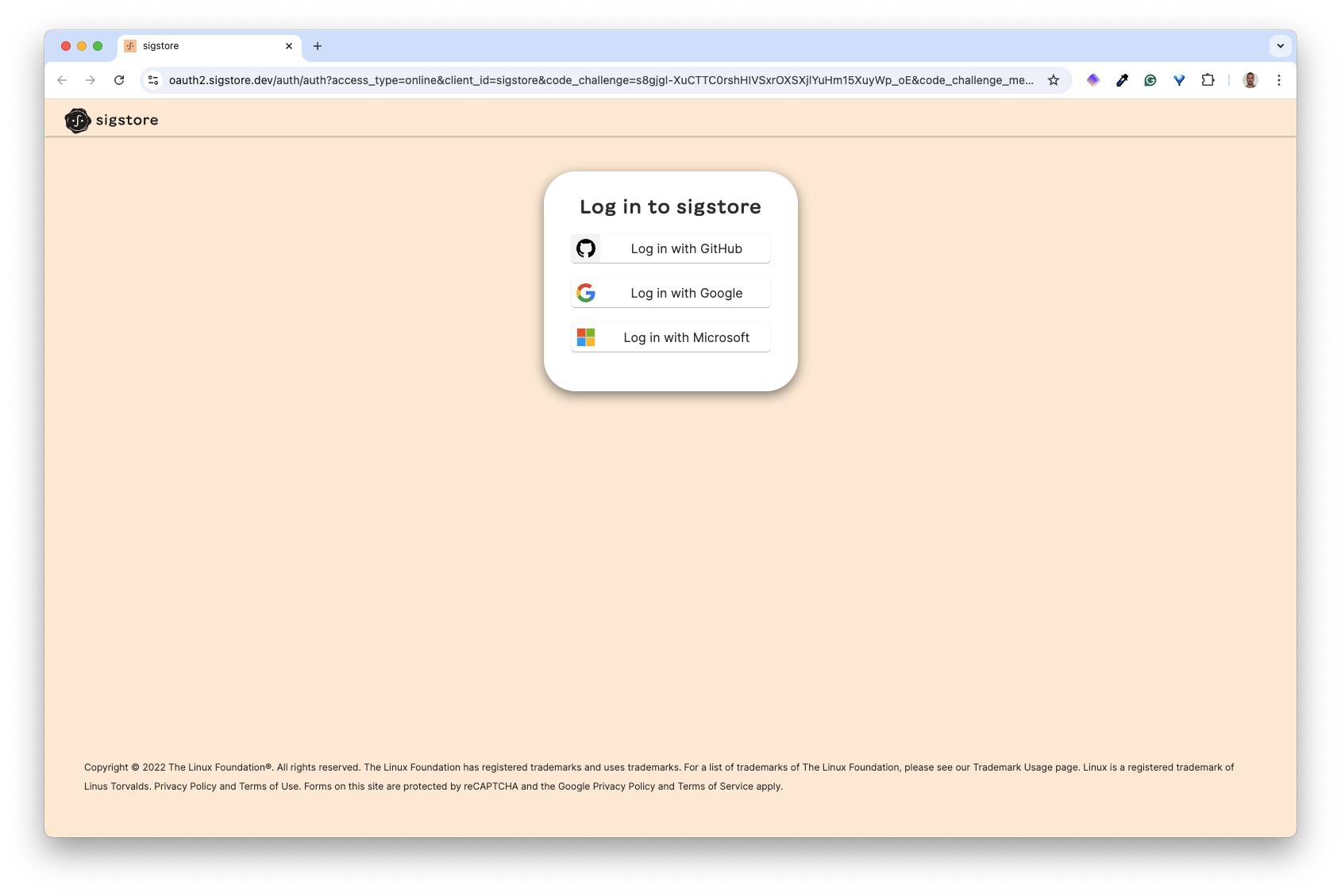
Task: Focus the URL address bar
Action: pyautogui.click(x=599, y=80)
